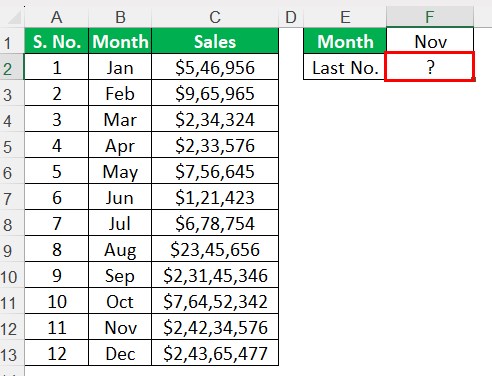Select the cell with $5,46,956
Image resolution: width=492 pixels, height=376 pixels.
215,67
